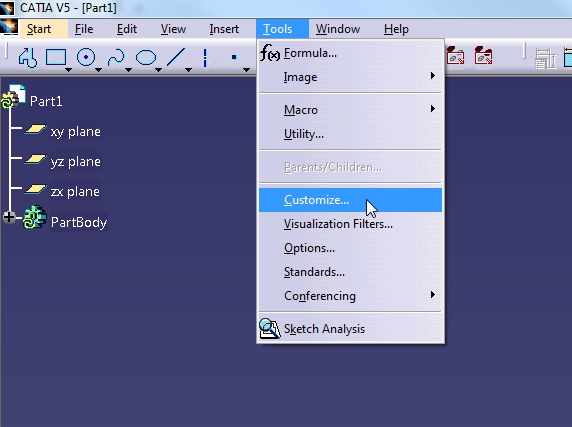
Task: Expand the PartBody node plus sign
Action: tap(9, 217)
